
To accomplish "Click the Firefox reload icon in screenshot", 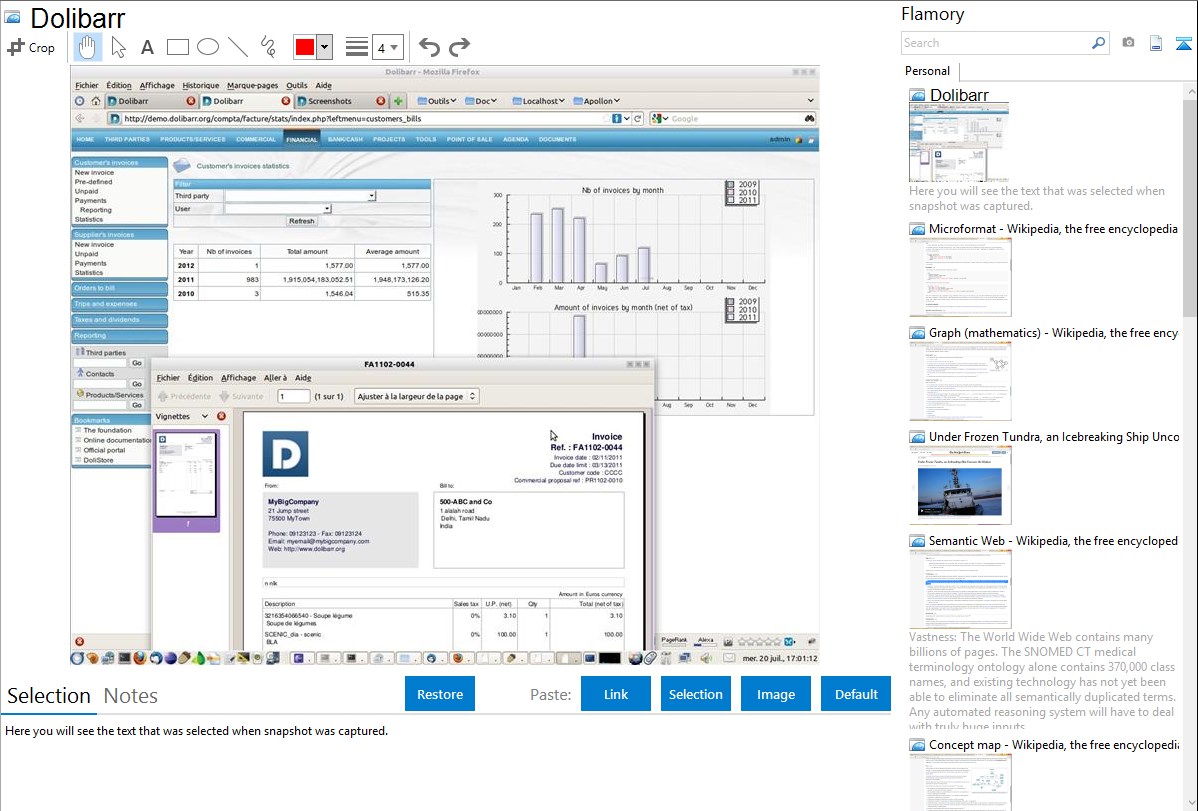I will click(x=637, y=118).
